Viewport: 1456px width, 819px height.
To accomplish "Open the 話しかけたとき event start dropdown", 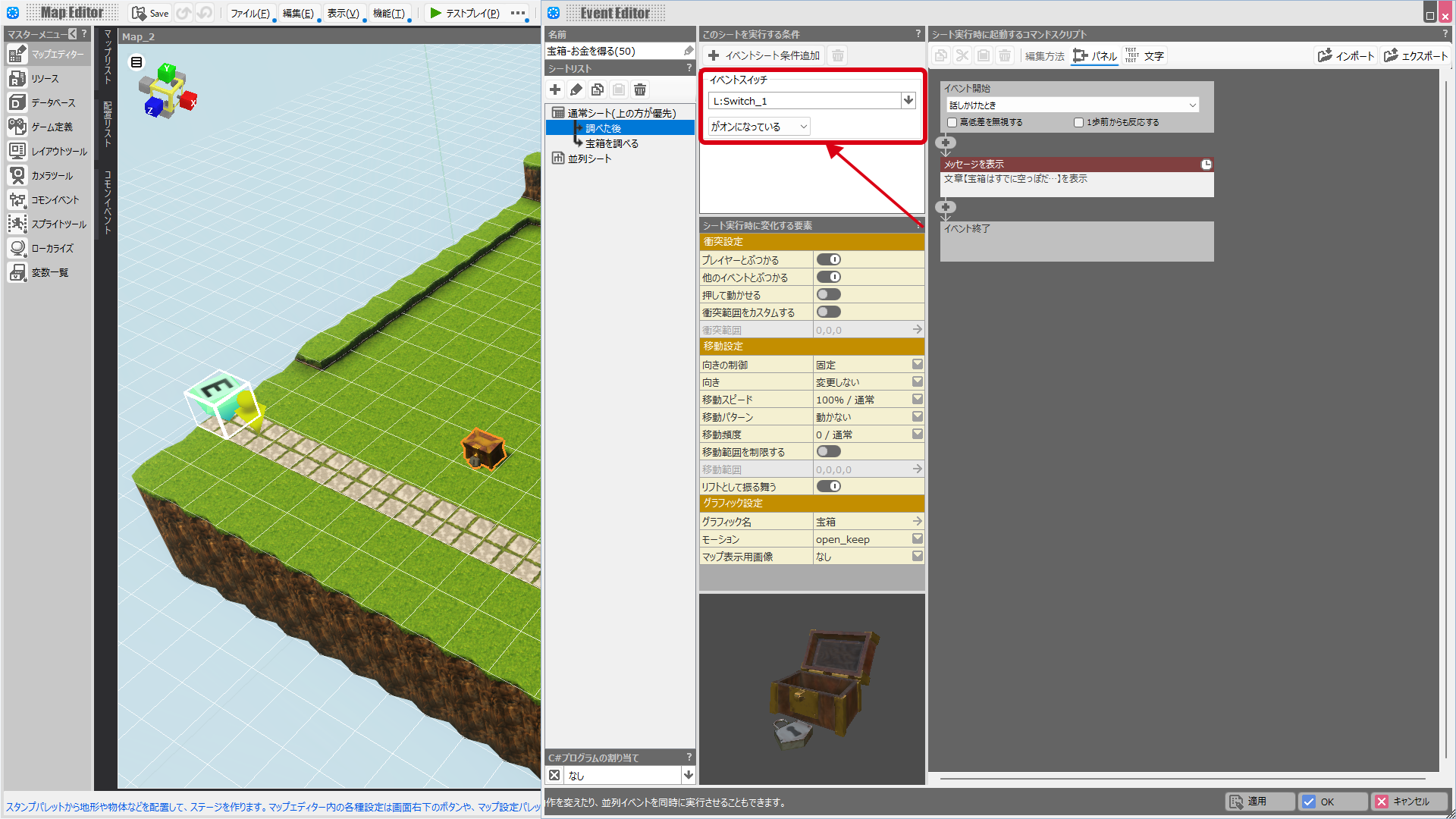I will 1073,105.
